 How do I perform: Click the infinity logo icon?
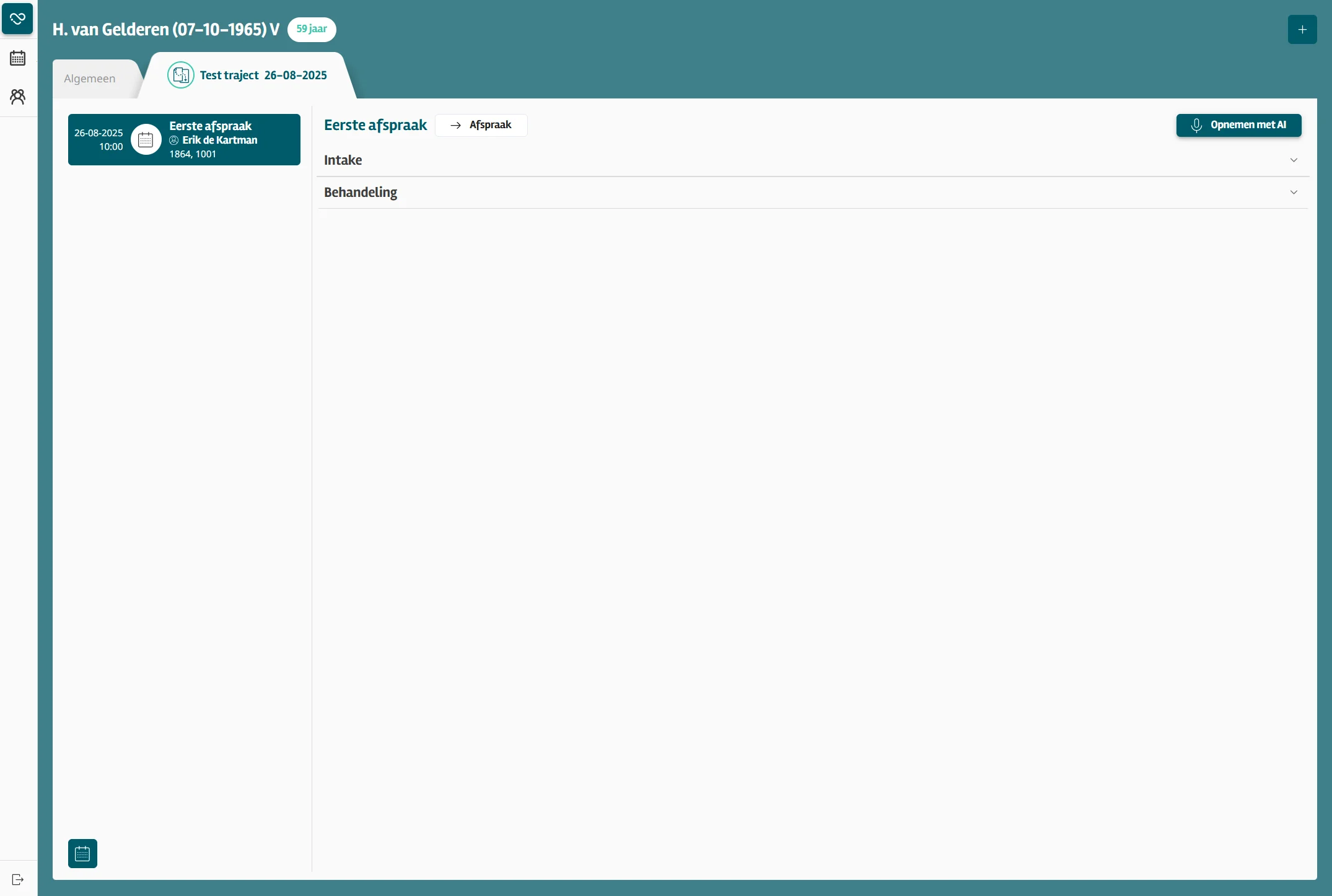point(17,18)
